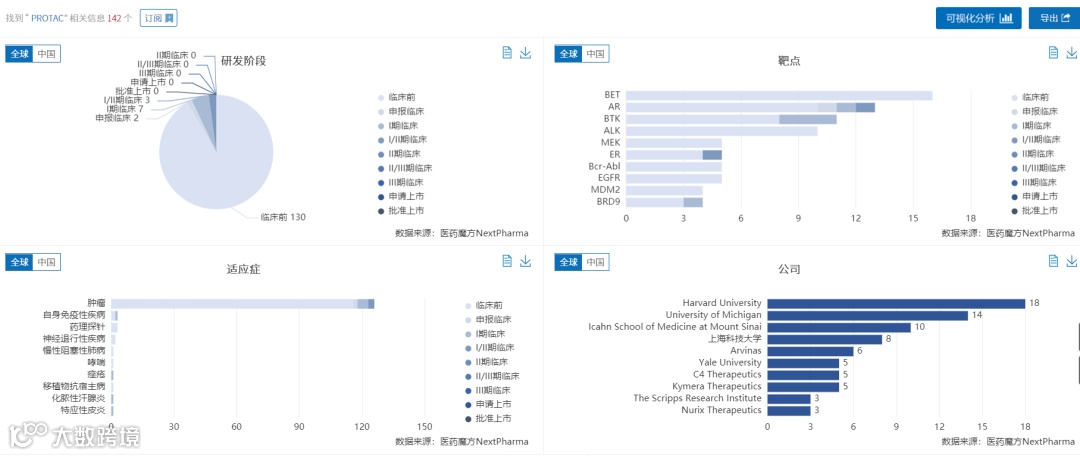Toggle I/II期临床 legend in 适应症 chart
The image size is (1080, 456).
pyautogui.click(x=491, y=348)
